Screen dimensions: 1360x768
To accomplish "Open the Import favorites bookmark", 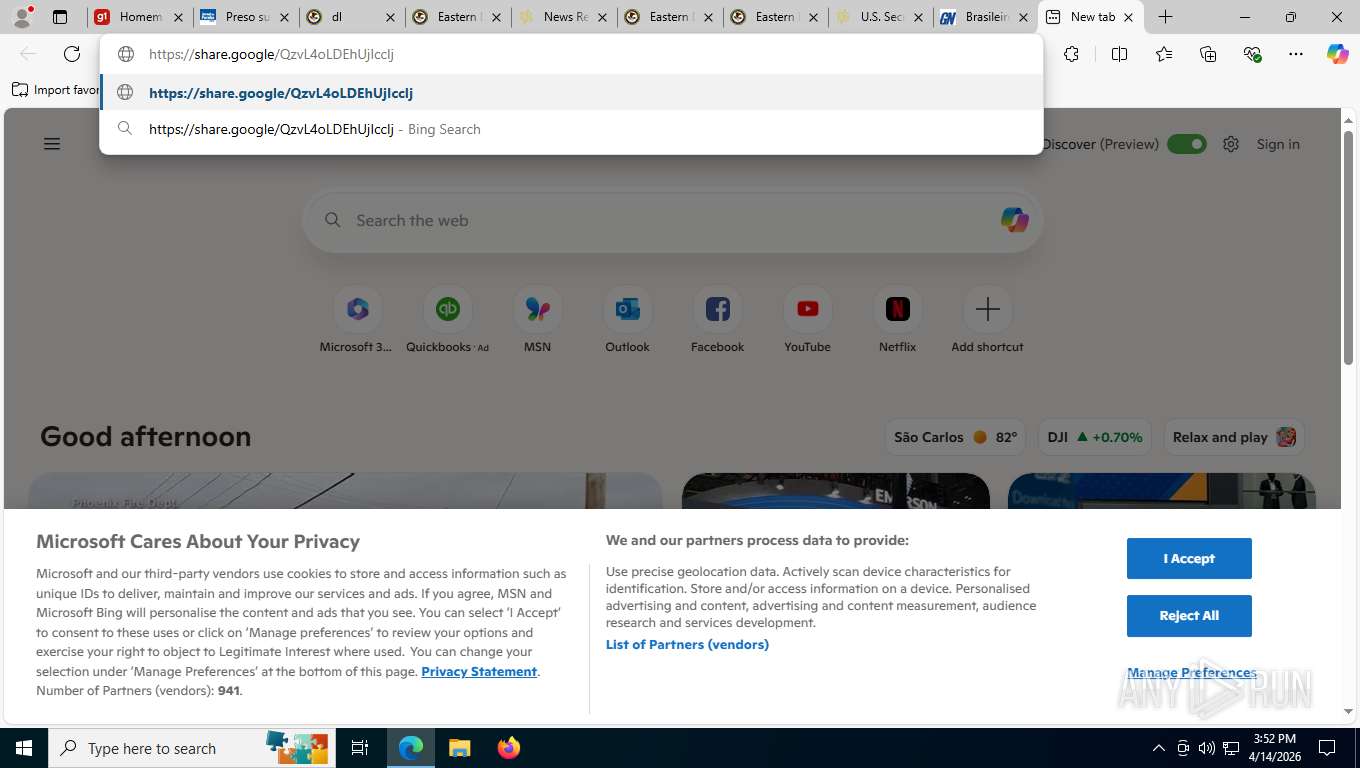I will 56,90.
